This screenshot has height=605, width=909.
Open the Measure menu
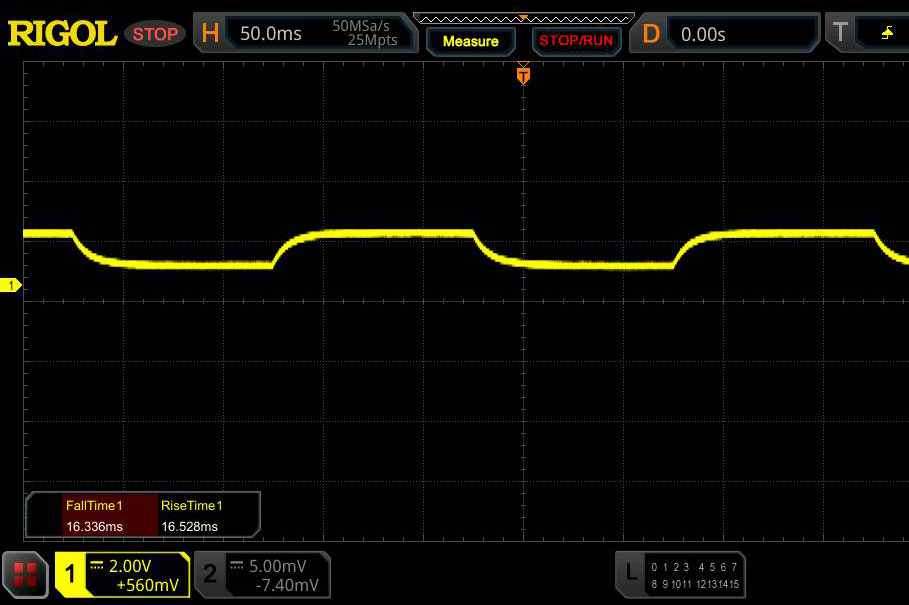470,41
